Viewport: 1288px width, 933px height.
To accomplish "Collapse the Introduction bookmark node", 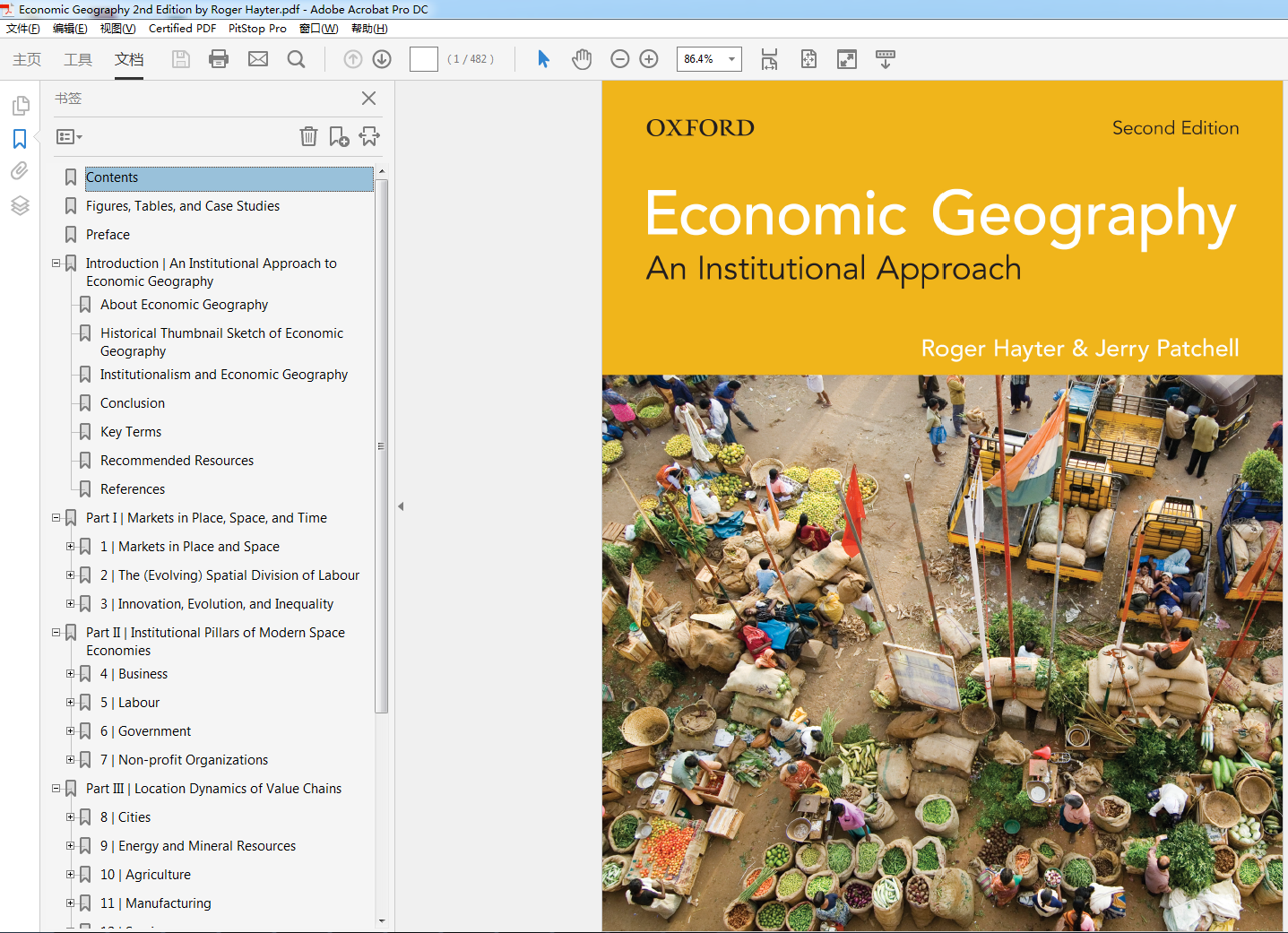I will (x=56, y=263).
